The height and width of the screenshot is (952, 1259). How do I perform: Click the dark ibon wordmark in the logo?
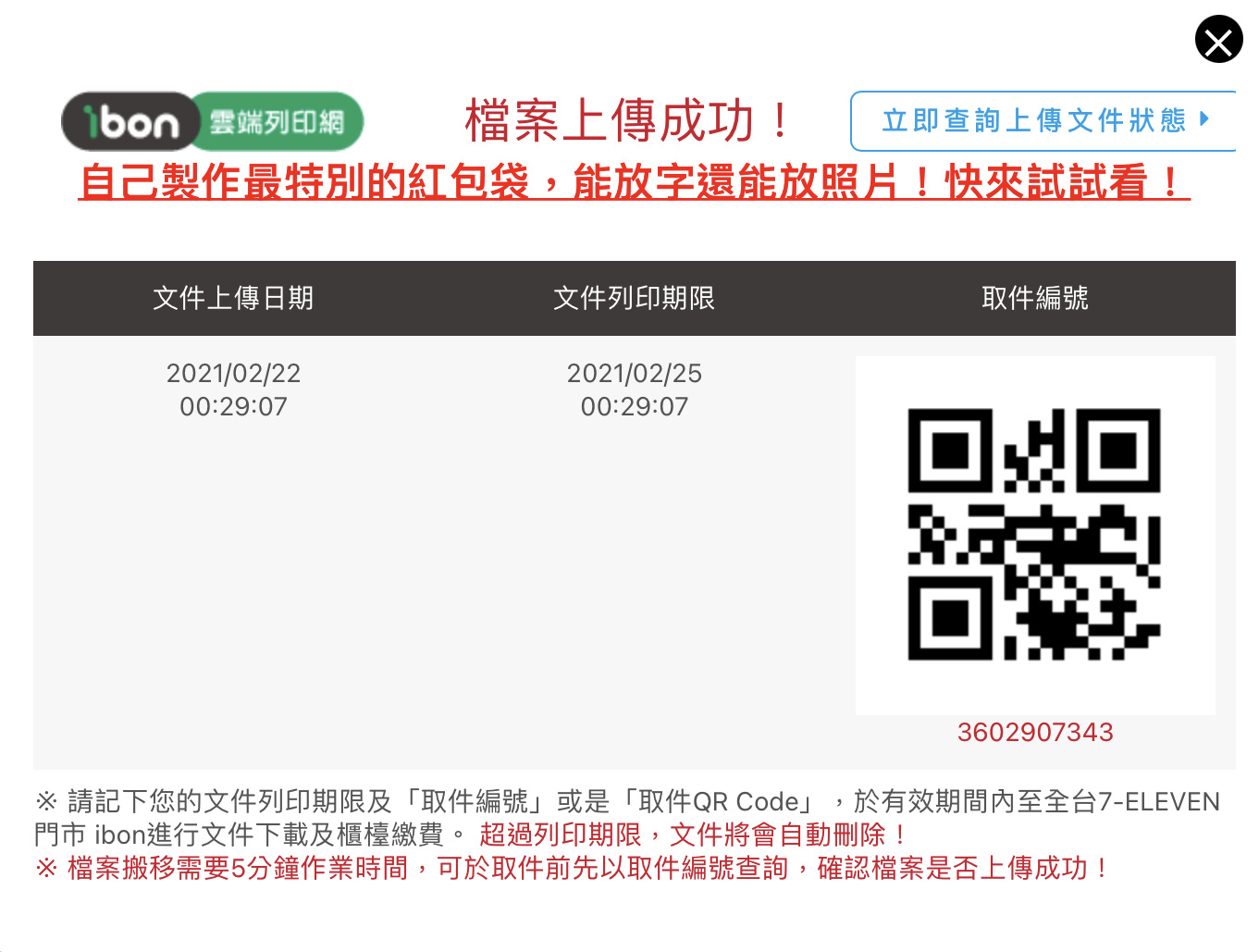[x=130, y=121]
